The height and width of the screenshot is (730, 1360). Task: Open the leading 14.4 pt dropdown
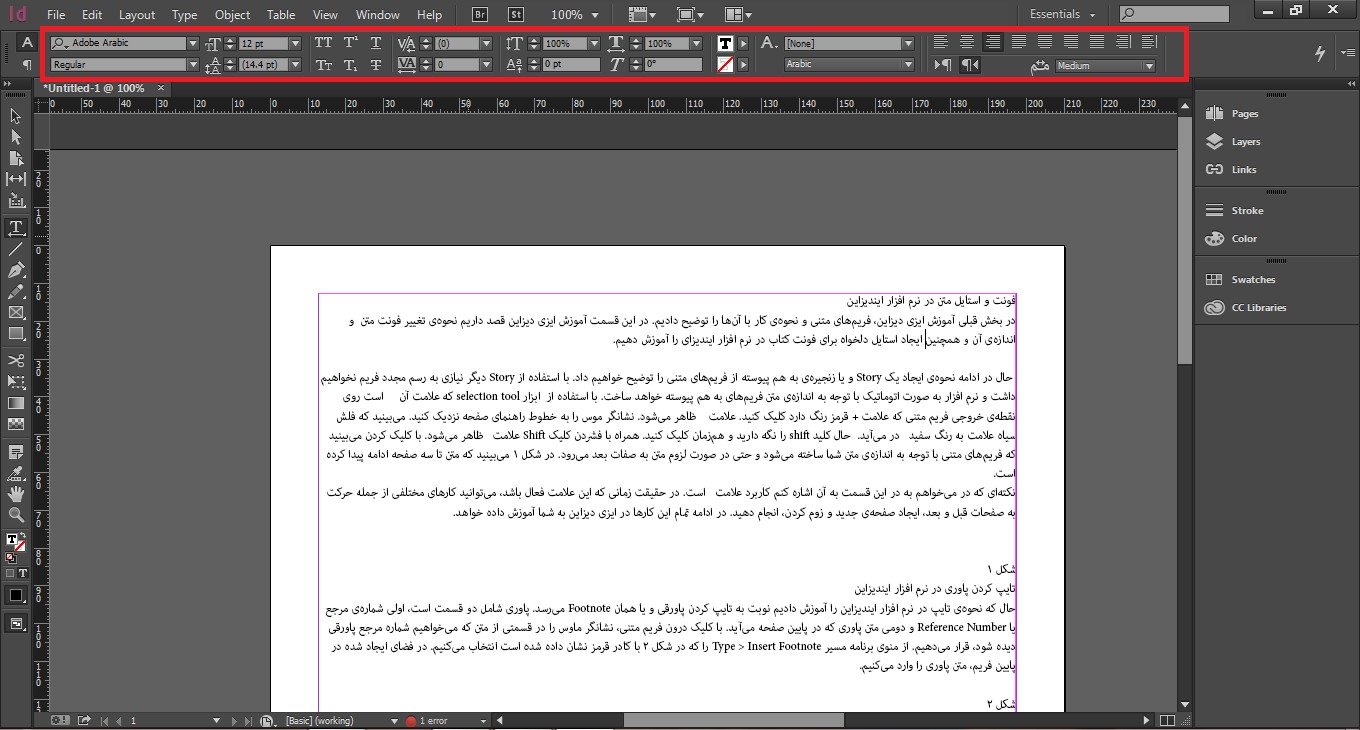point(295,65)
